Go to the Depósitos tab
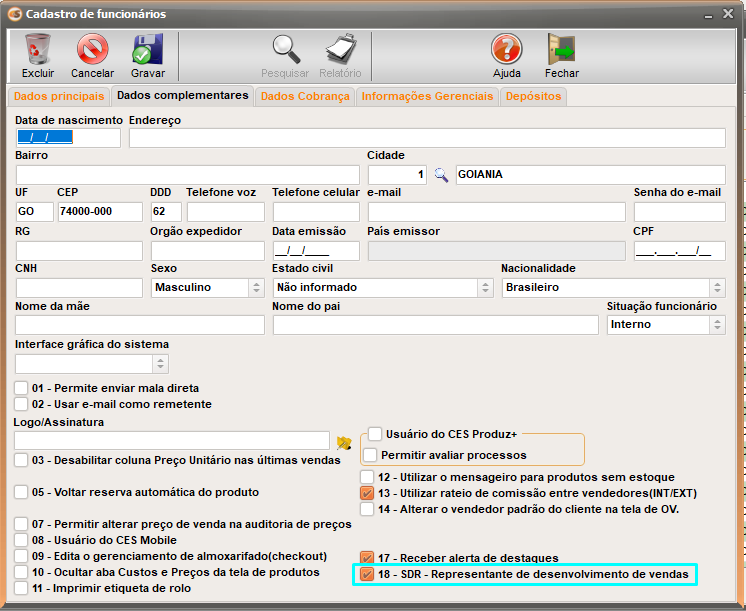 pos(533,96)
